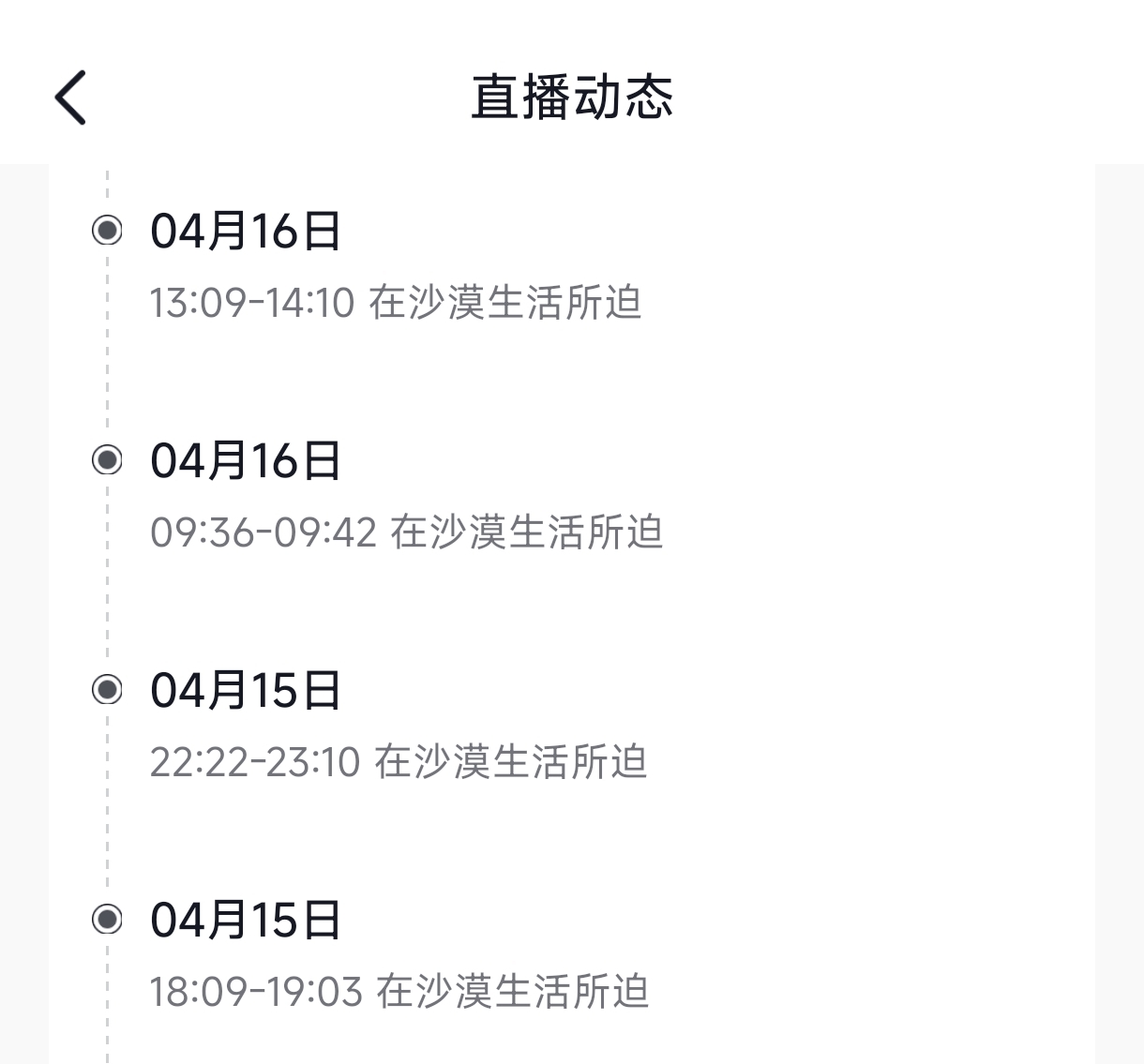The height and width of the screenshot is (1064, 1144).
Task: Open 在沙漠生活所迫 title in the 22:22-23:10 entry
Action: (x=511, y=762)
